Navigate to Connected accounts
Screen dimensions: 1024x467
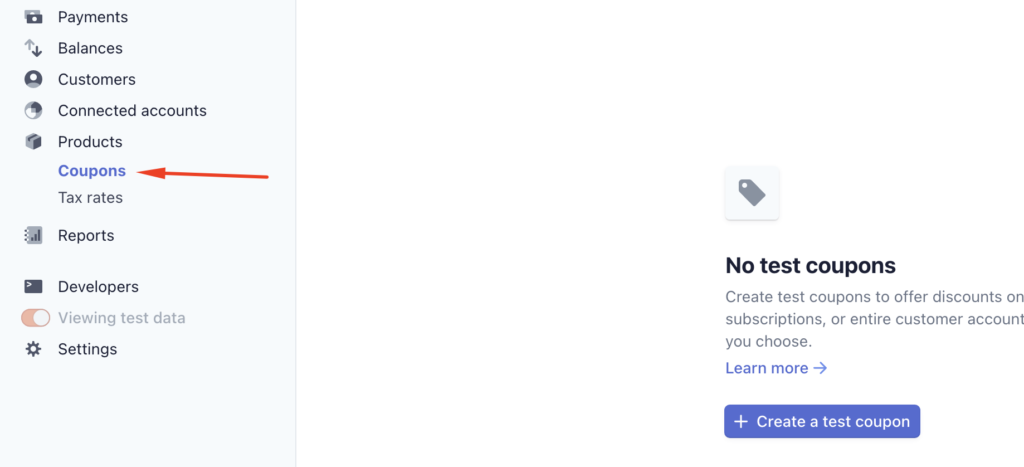132,110
